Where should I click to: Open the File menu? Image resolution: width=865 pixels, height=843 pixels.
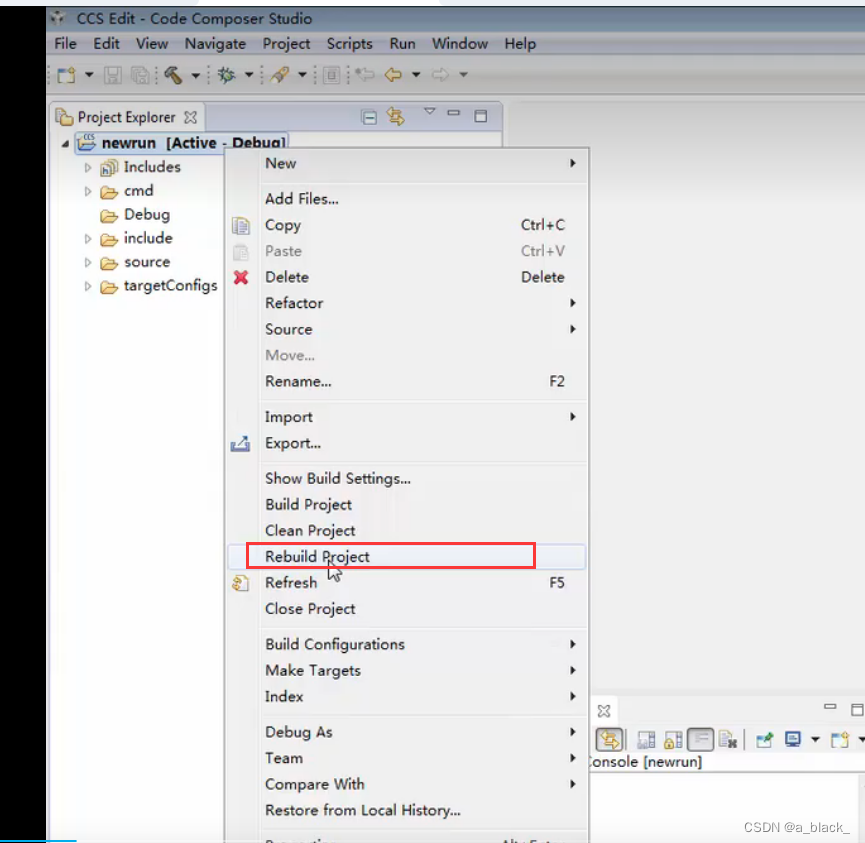pos(65,44)
